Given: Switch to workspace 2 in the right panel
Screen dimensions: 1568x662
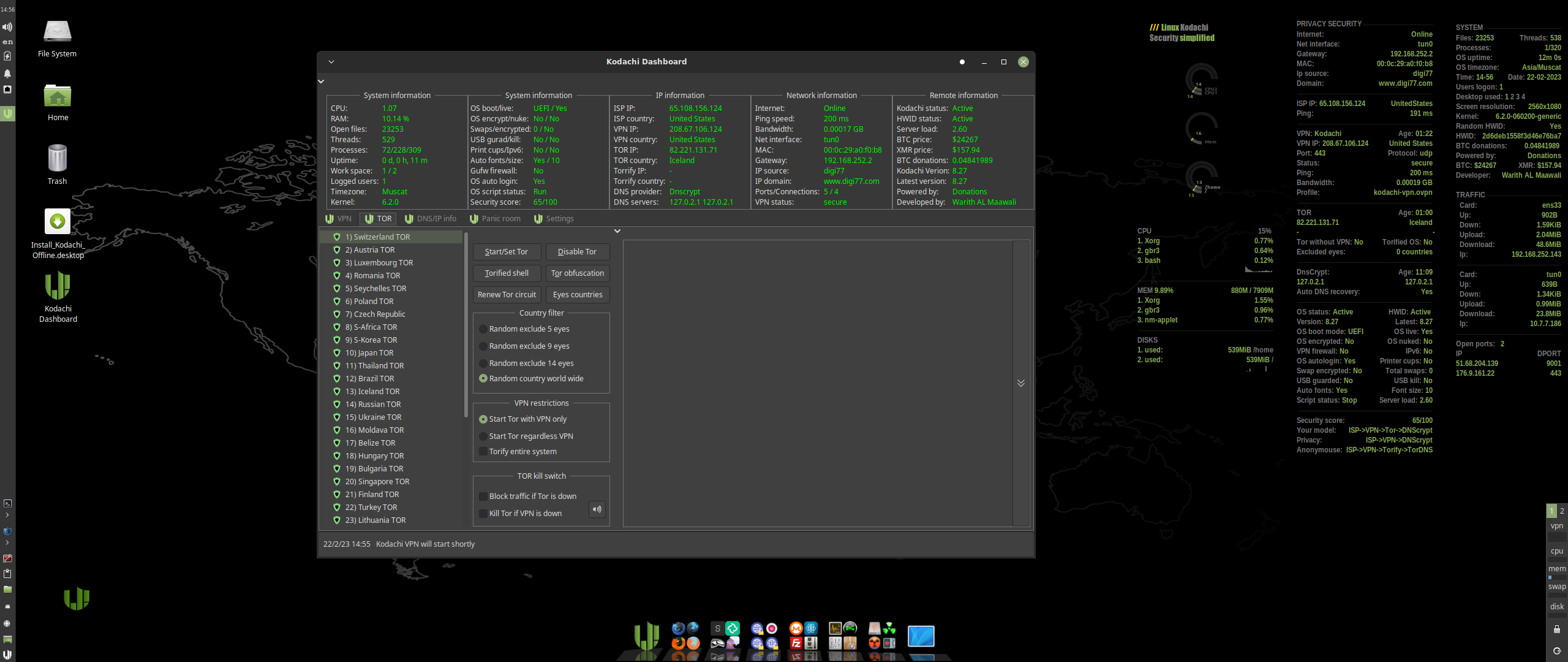Looking at the screenshot, I should point(1562,511).
